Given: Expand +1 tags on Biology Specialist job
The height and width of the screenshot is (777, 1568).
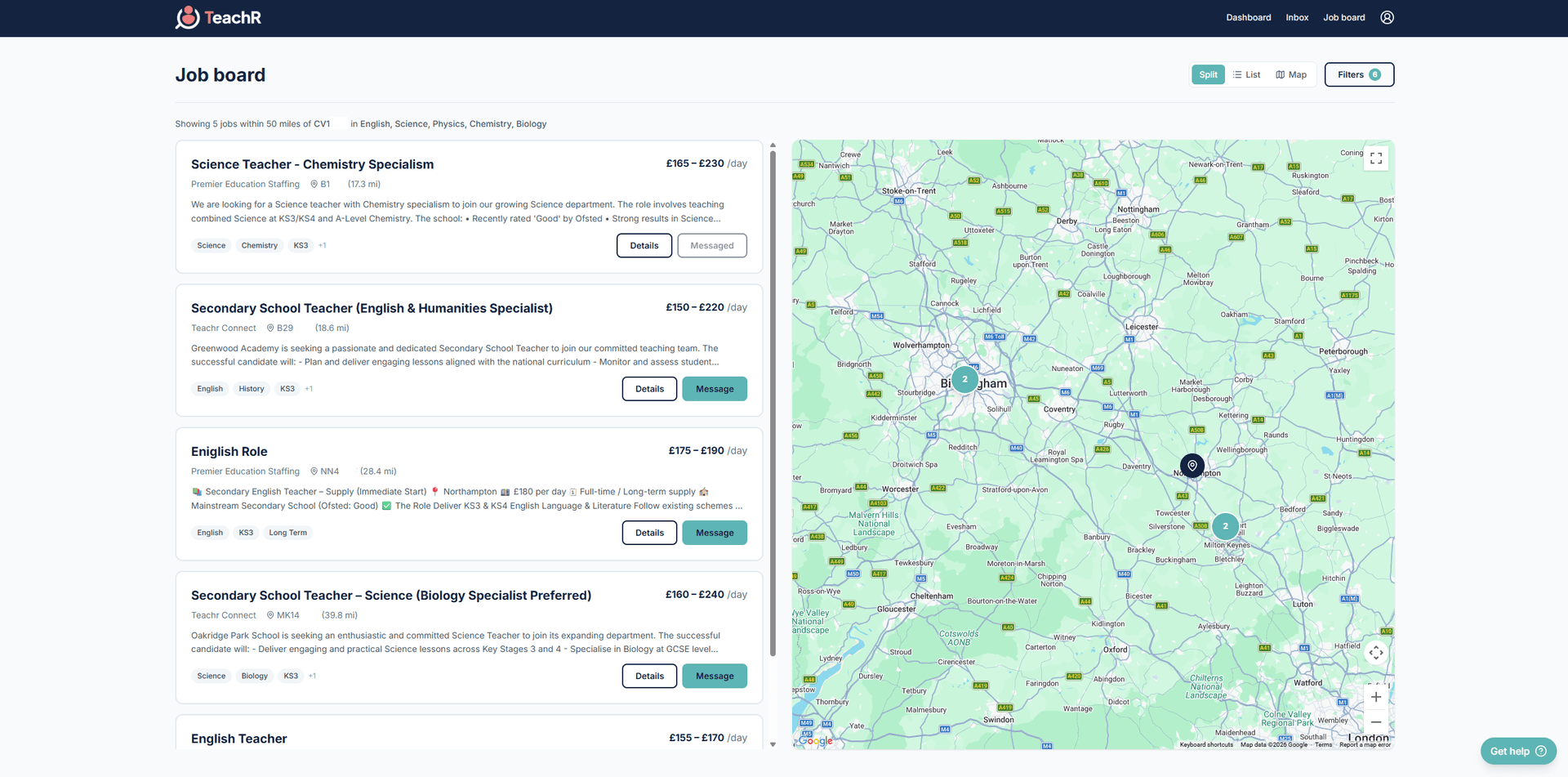Looking at the screenshot, I should pos(311,676).
